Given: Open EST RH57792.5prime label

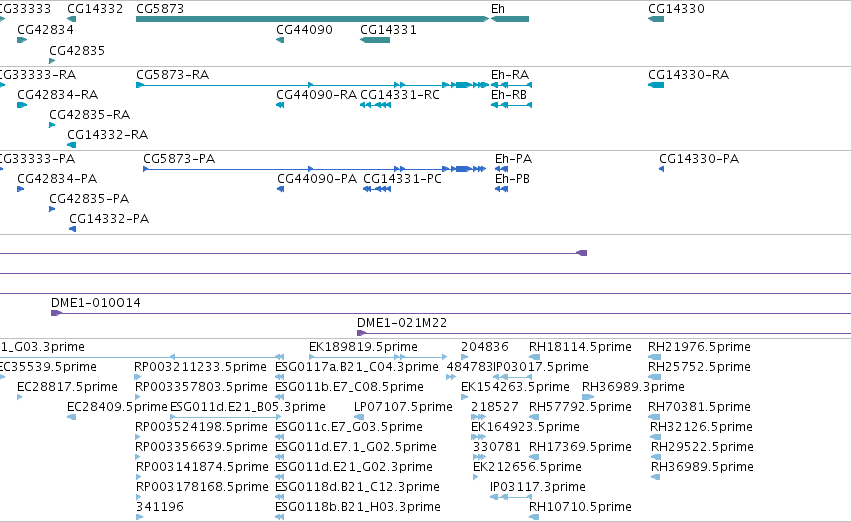Looking at the screenshot, I should [580, 407].
